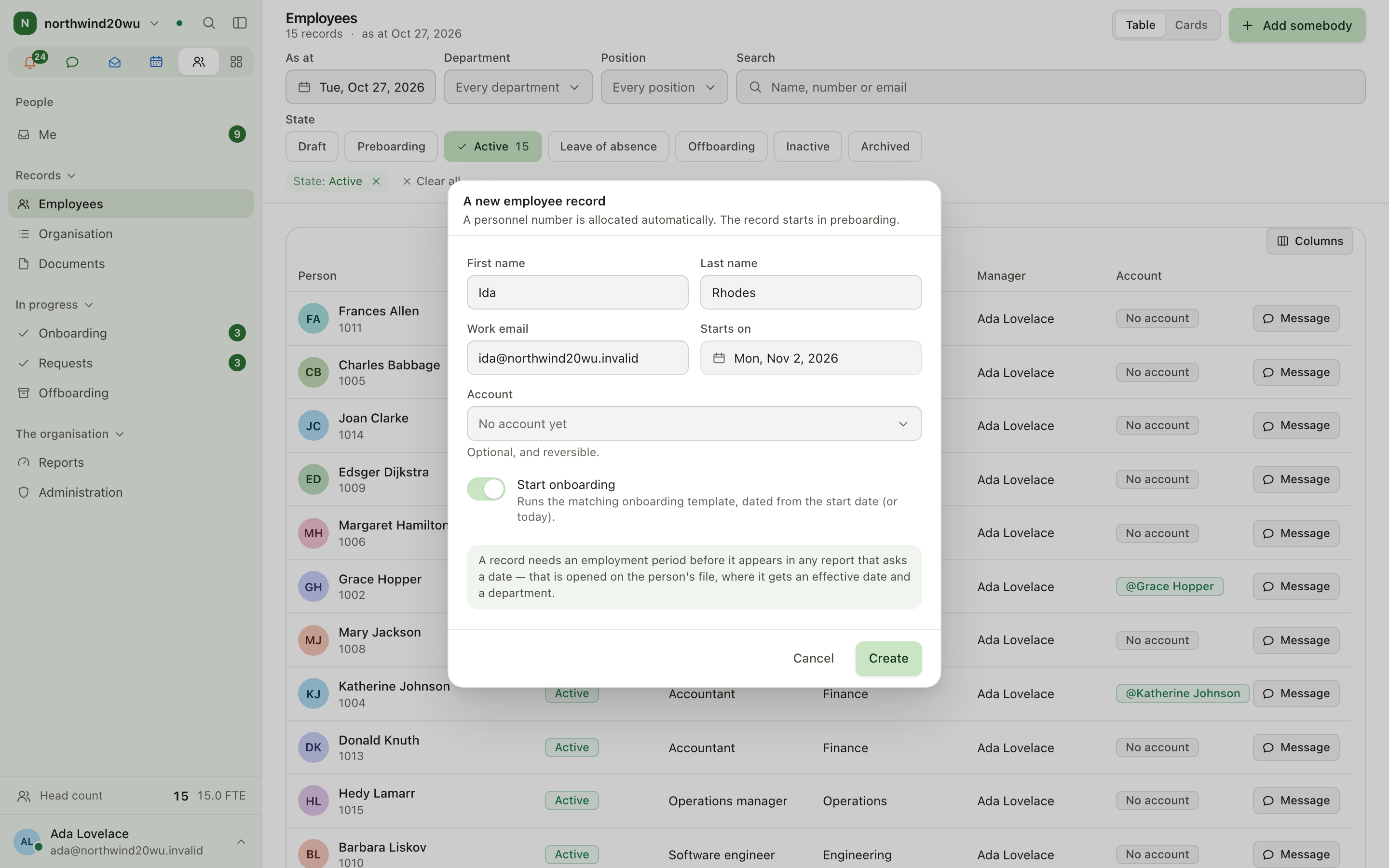Toggle the Draft state filter
1389x868 pixels.
click(312, 147)
